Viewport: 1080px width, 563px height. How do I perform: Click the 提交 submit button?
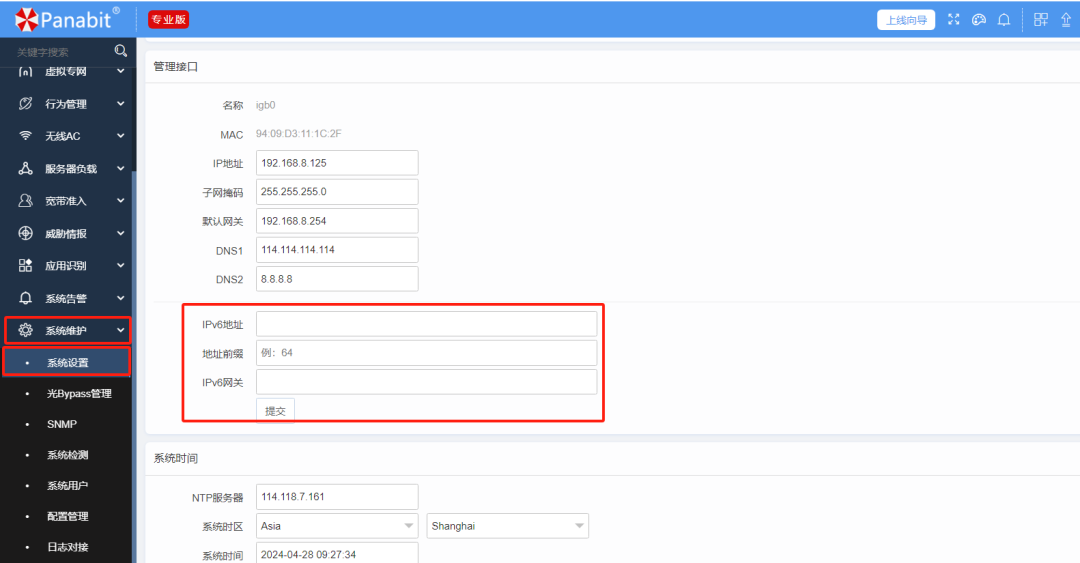[275, 411]
